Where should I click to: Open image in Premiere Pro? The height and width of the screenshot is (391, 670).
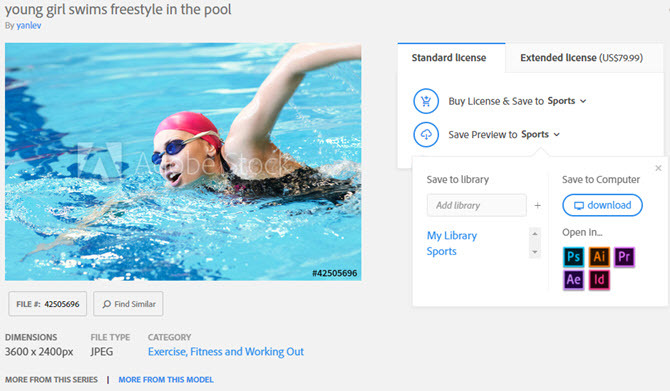tap(624, 257)
